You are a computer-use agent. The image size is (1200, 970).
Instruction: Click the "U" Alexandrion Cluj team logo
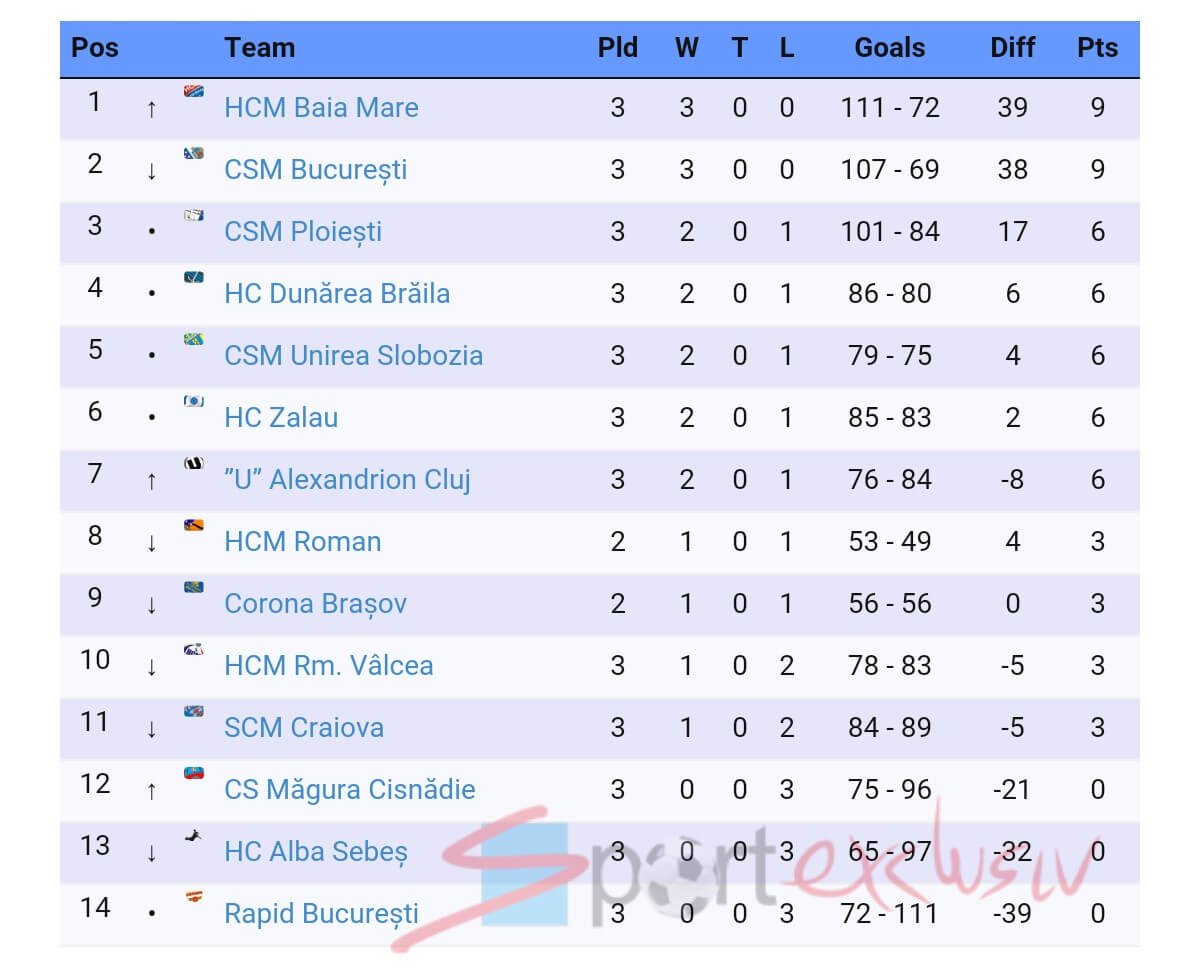click(194, 464)
